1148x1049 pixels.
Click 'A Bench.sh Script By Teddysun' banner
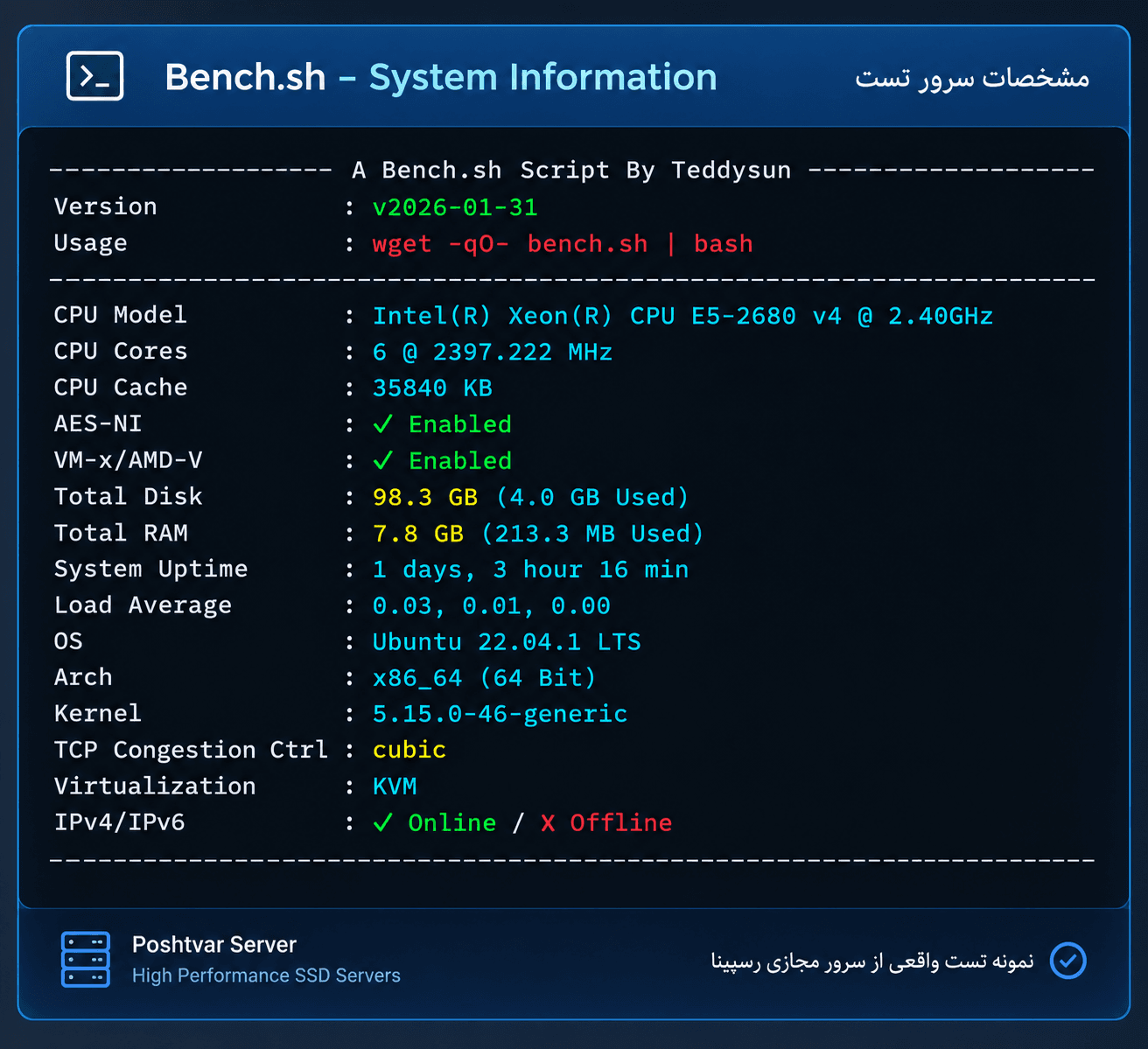[571, 170]
